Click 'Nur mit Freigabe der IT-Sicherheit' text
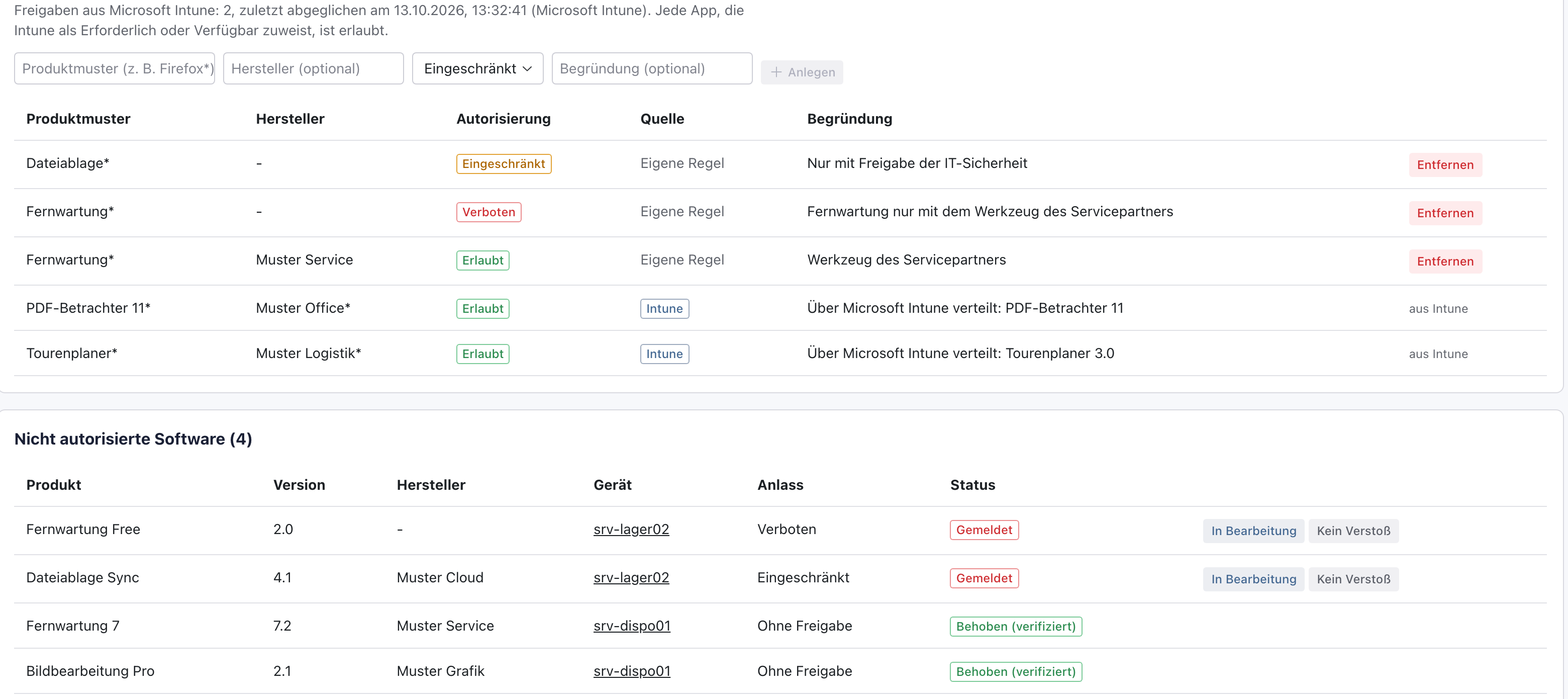The height and width of the screenshot is (699, 1568). pyautogui.click(x=917, y=162)
